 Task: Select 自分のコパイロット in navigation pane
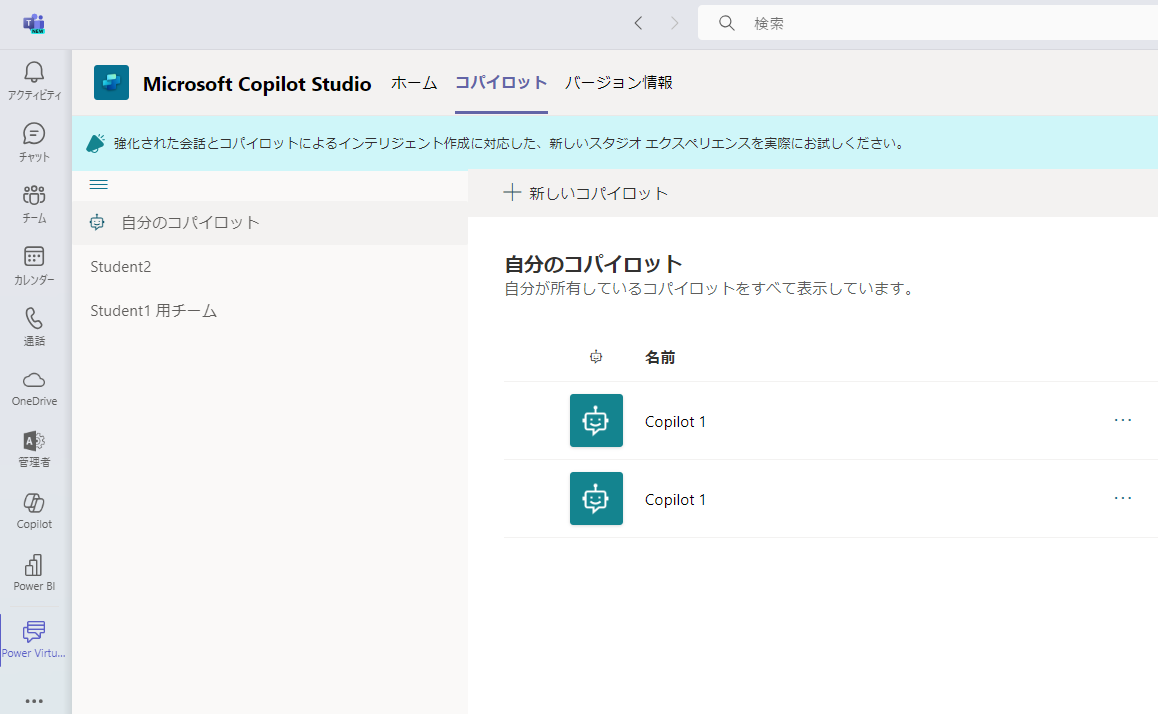pyautogui.click(x=270, y=222)
